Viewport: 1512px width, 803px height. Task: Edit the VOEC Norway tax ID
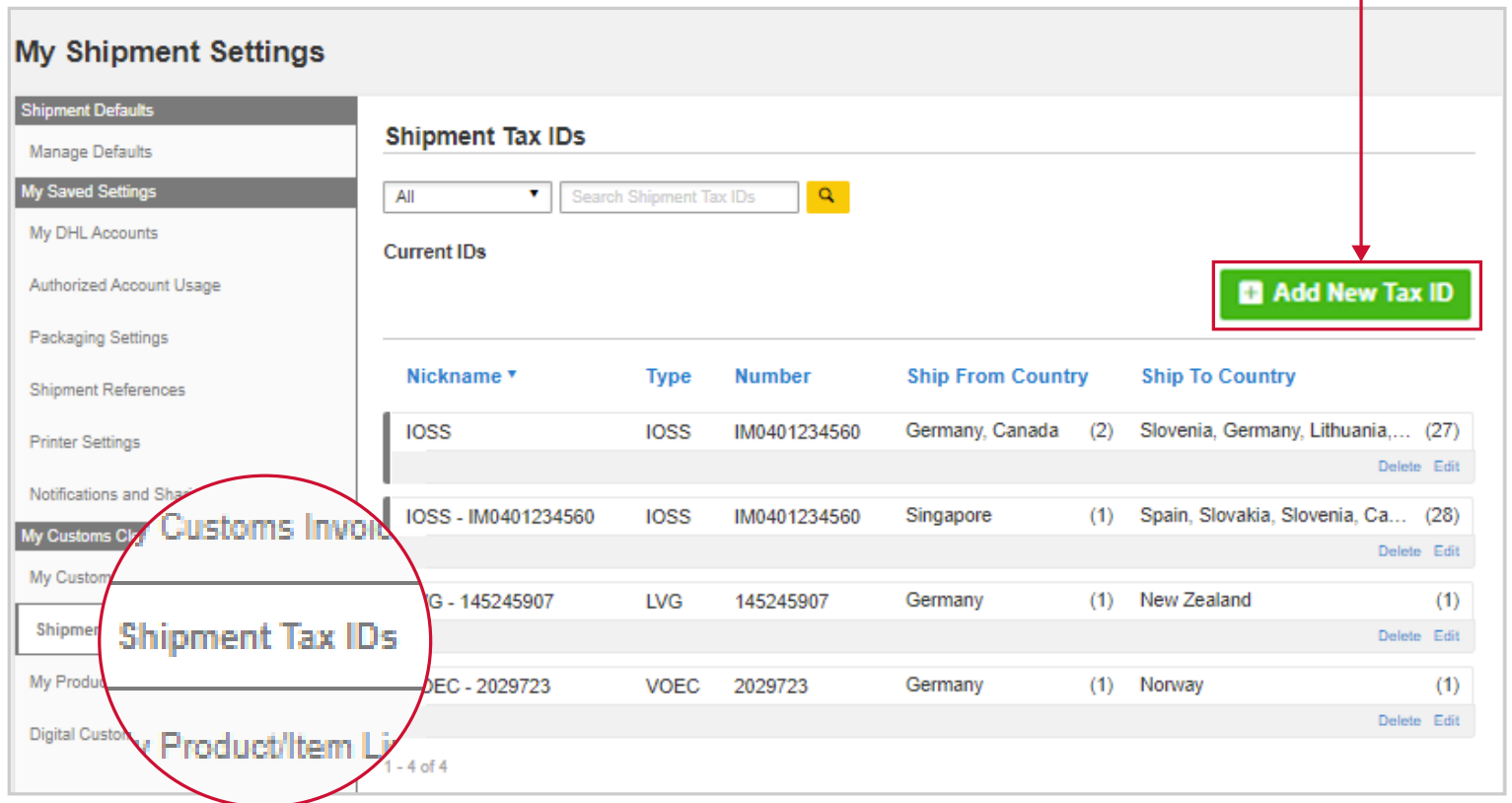click(x=1446, y=721)
